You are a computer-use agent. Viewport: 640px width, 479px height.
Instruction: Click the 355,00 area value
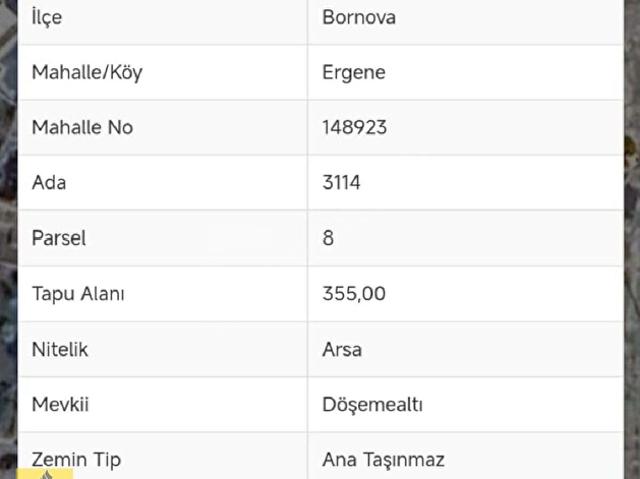pyautogui.click(x=354, y=294)
